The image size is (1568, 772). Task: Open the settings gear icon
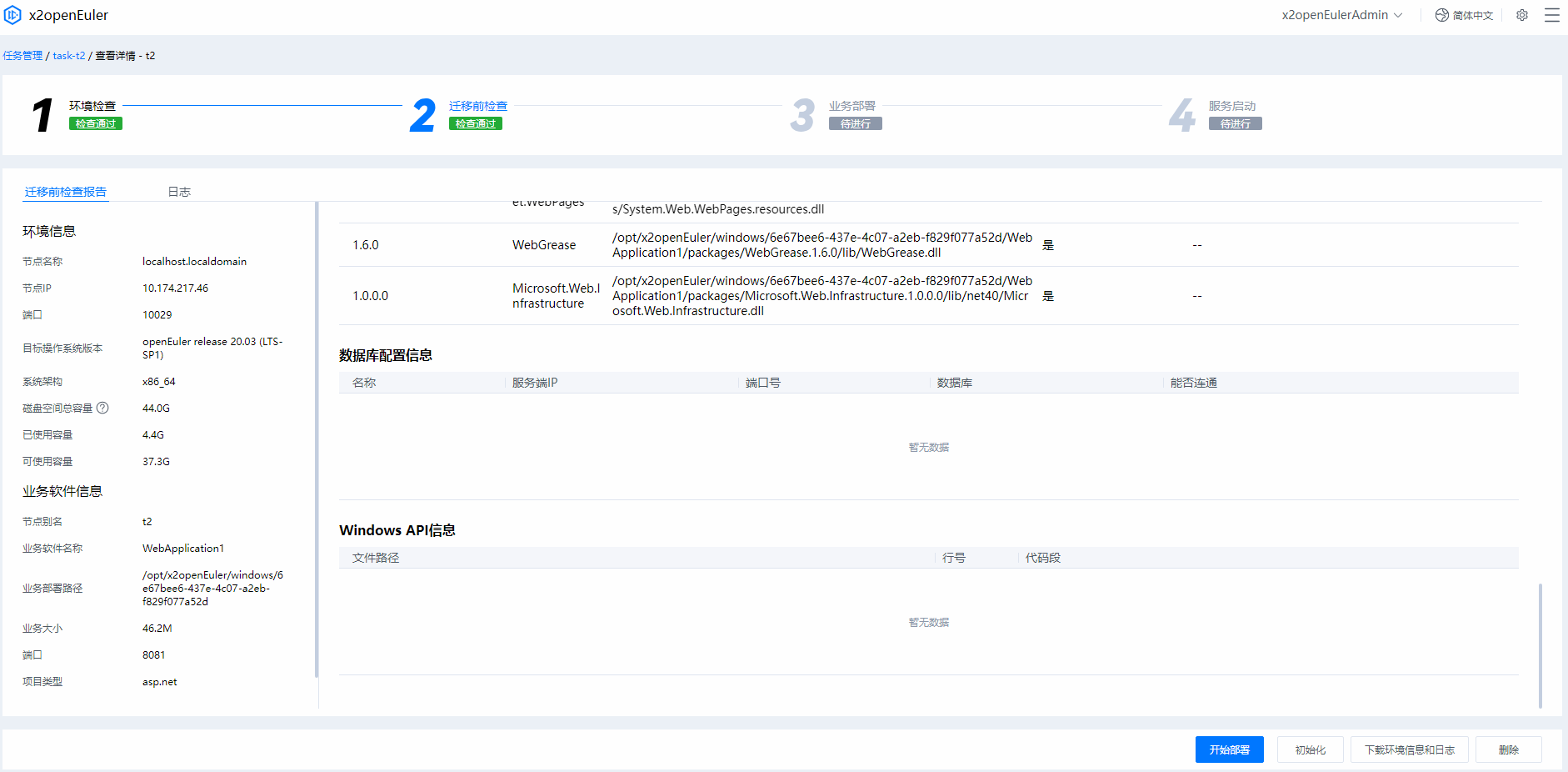coord(1522,15)
